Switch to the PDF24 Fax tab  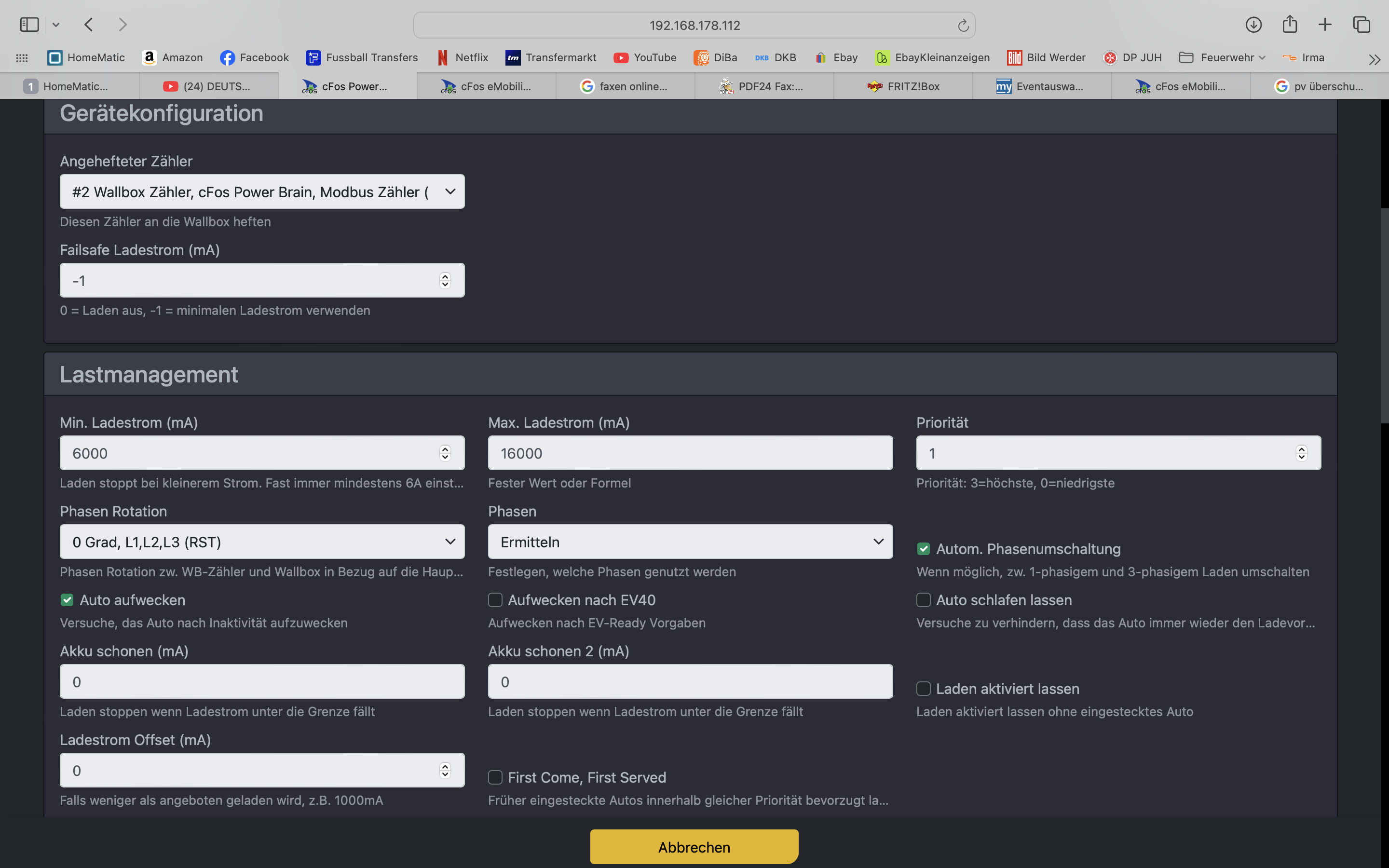pos(764,86)
